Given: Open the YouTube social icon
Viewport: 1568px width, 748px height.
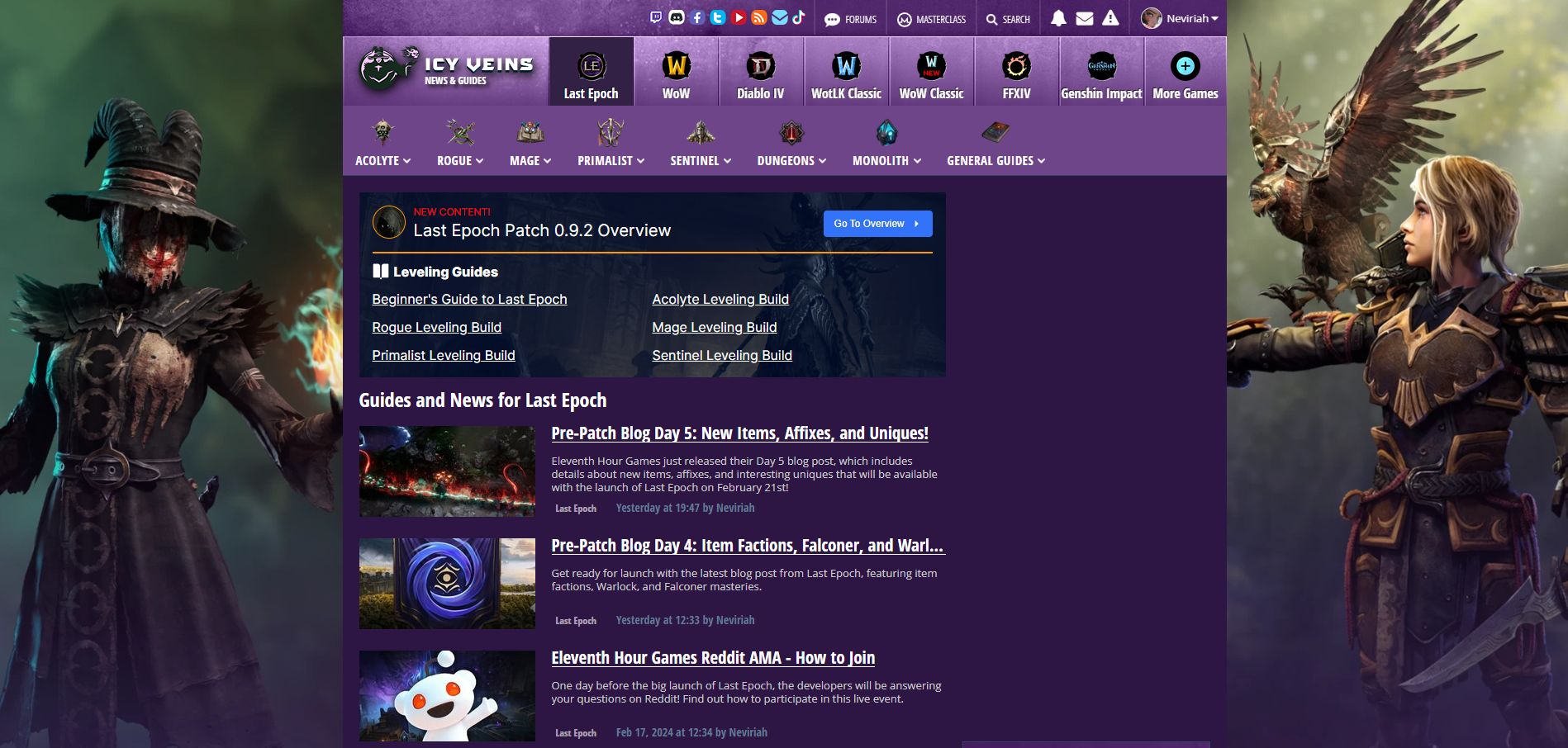Looking at the screenshot, I should (x=739, y=17).
